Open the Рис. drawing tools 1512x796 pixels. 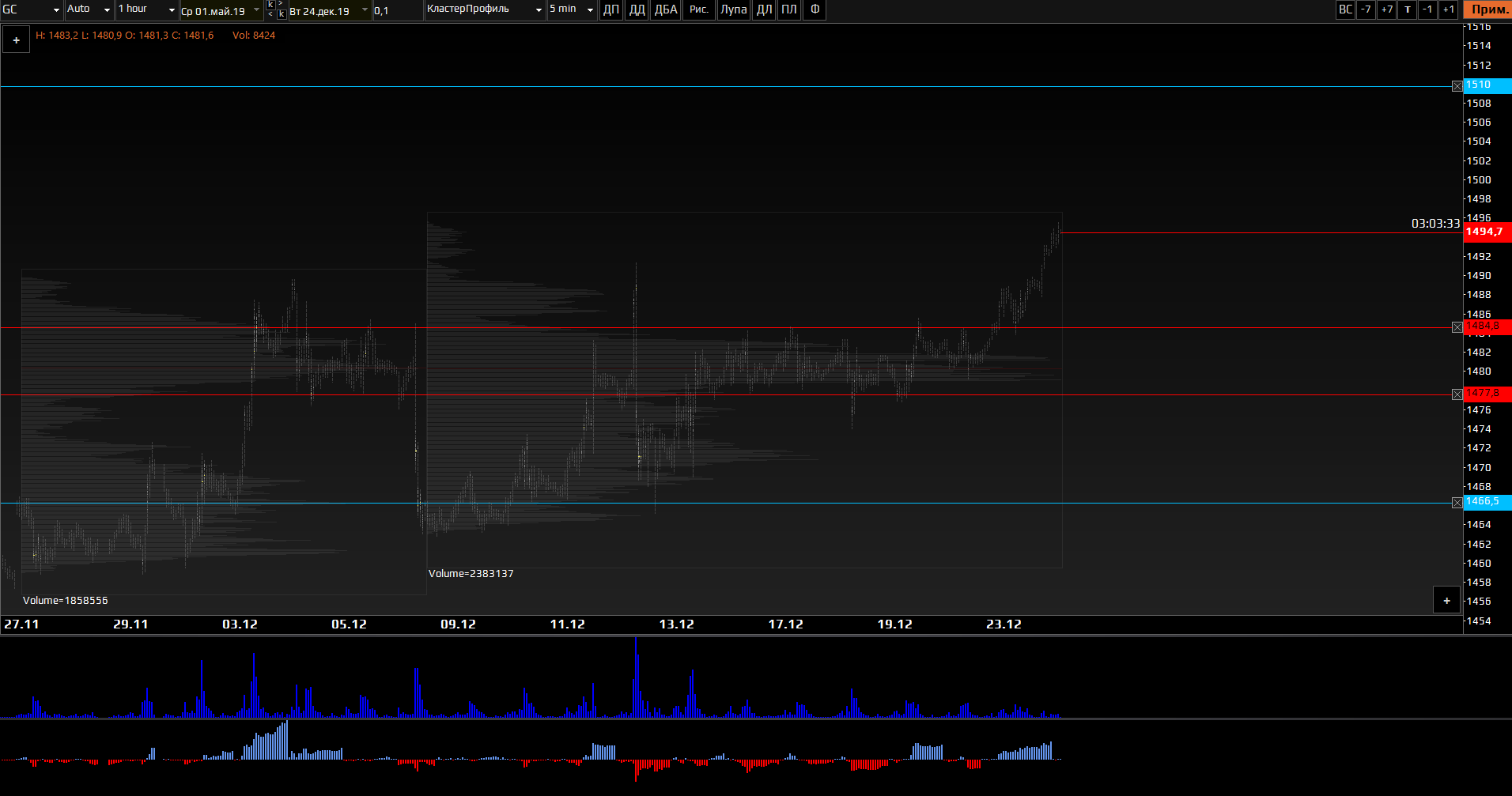click(698, 9)
